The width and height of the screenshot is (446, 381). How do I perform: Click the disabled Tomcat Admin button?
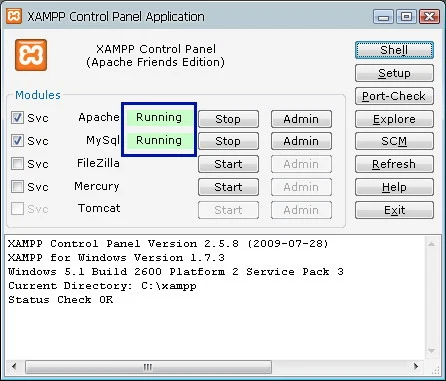tap(301, 210)
